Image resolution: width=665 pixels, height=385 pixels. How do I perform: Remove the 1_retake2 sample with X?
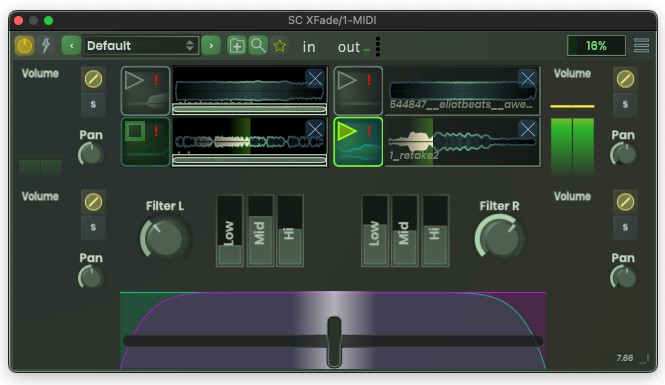click(528, 129)
